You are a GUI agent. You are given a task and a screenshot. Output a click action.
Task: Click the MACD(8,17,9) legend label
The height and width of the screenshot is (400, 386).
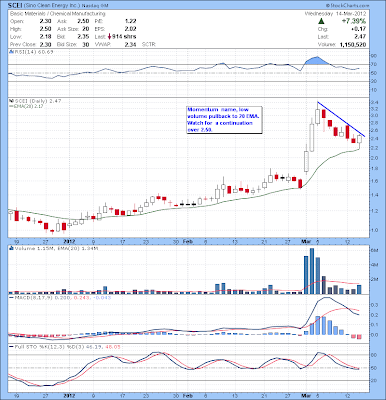(x=35, y=297)
